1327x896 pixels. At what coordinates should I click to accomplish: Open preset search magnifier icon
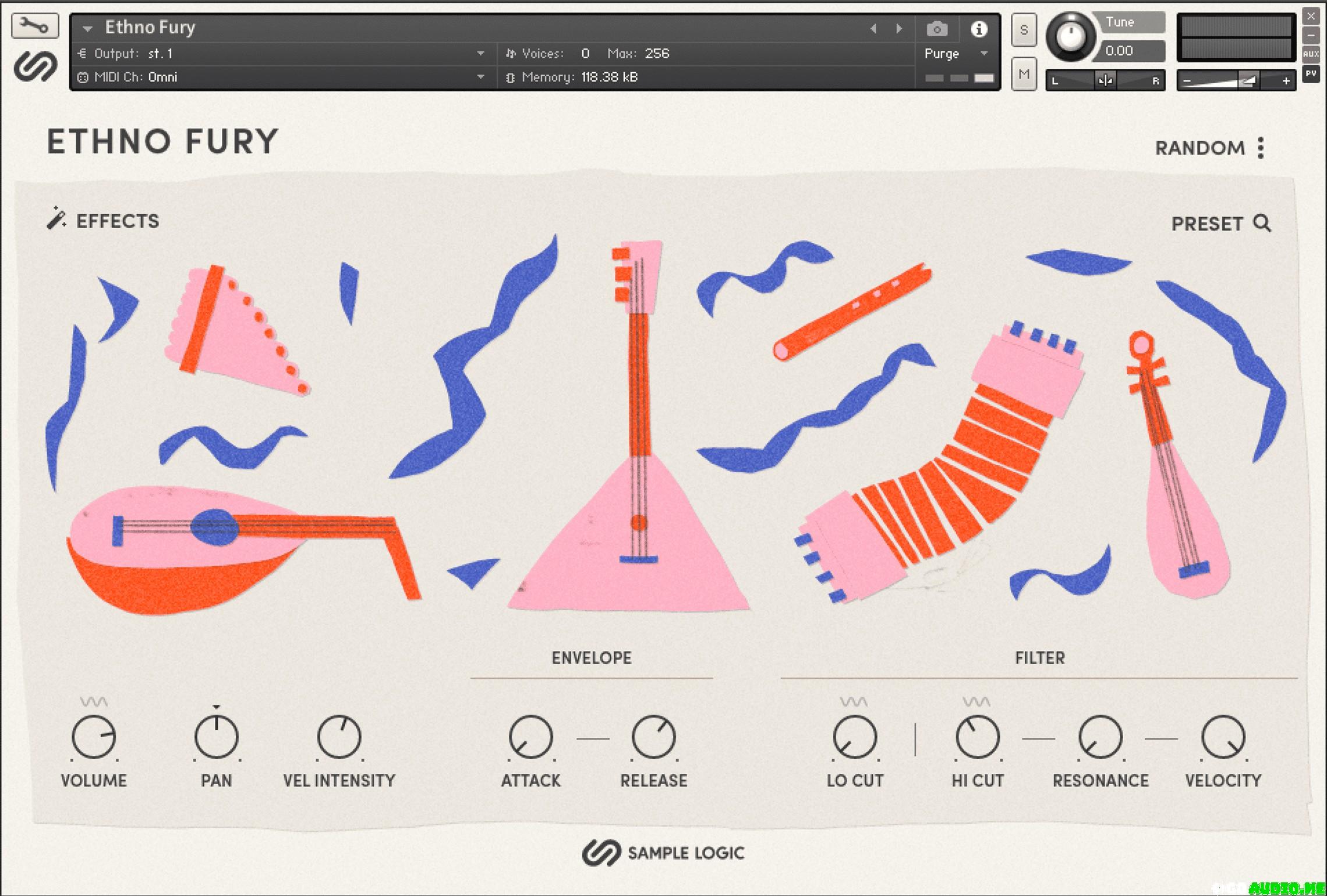click(1262, 223)
